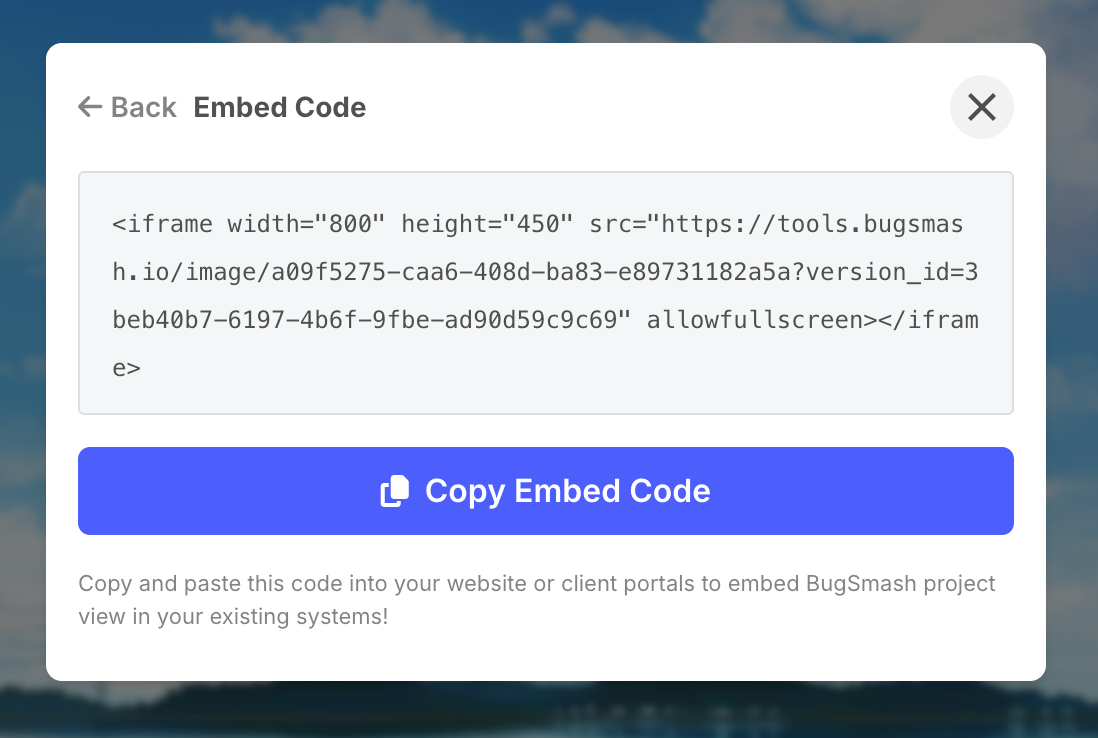Click the blurred background above the dialog
Screen dimensions: 1098x738
click(548, 20)
